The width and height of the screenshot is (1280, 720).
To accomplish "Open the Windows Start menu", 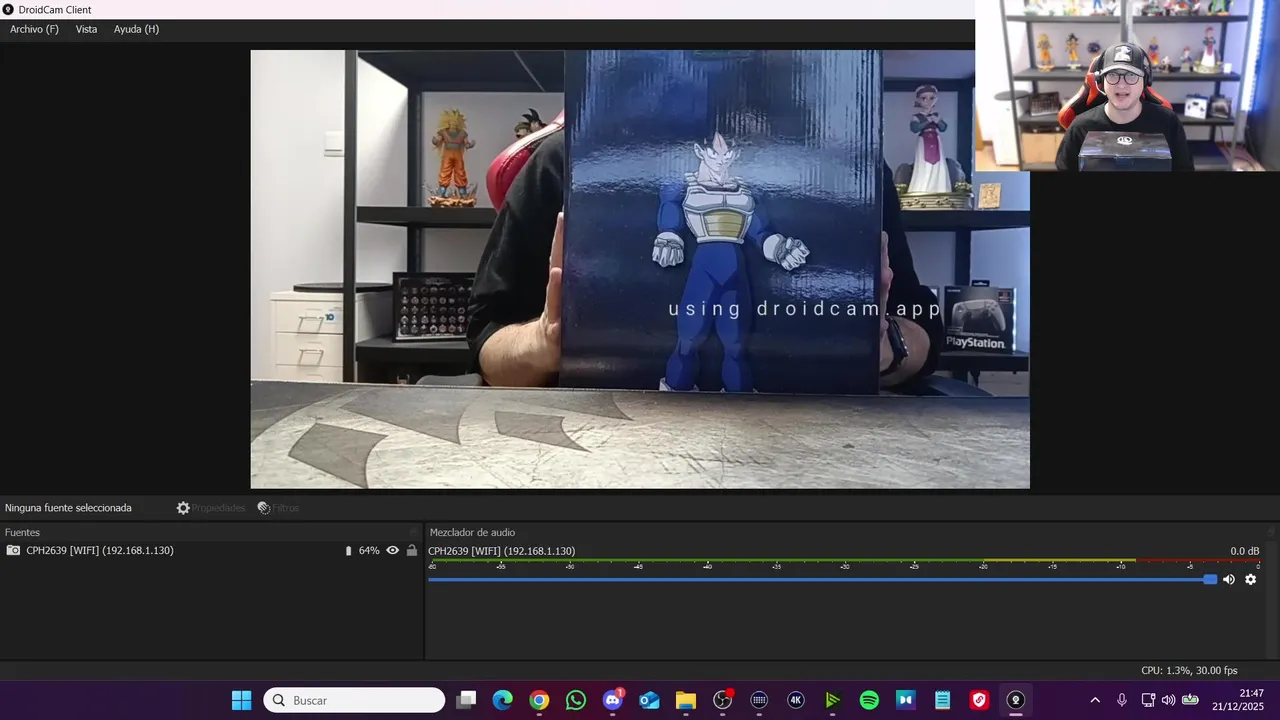I will click(x=242, y=700).
